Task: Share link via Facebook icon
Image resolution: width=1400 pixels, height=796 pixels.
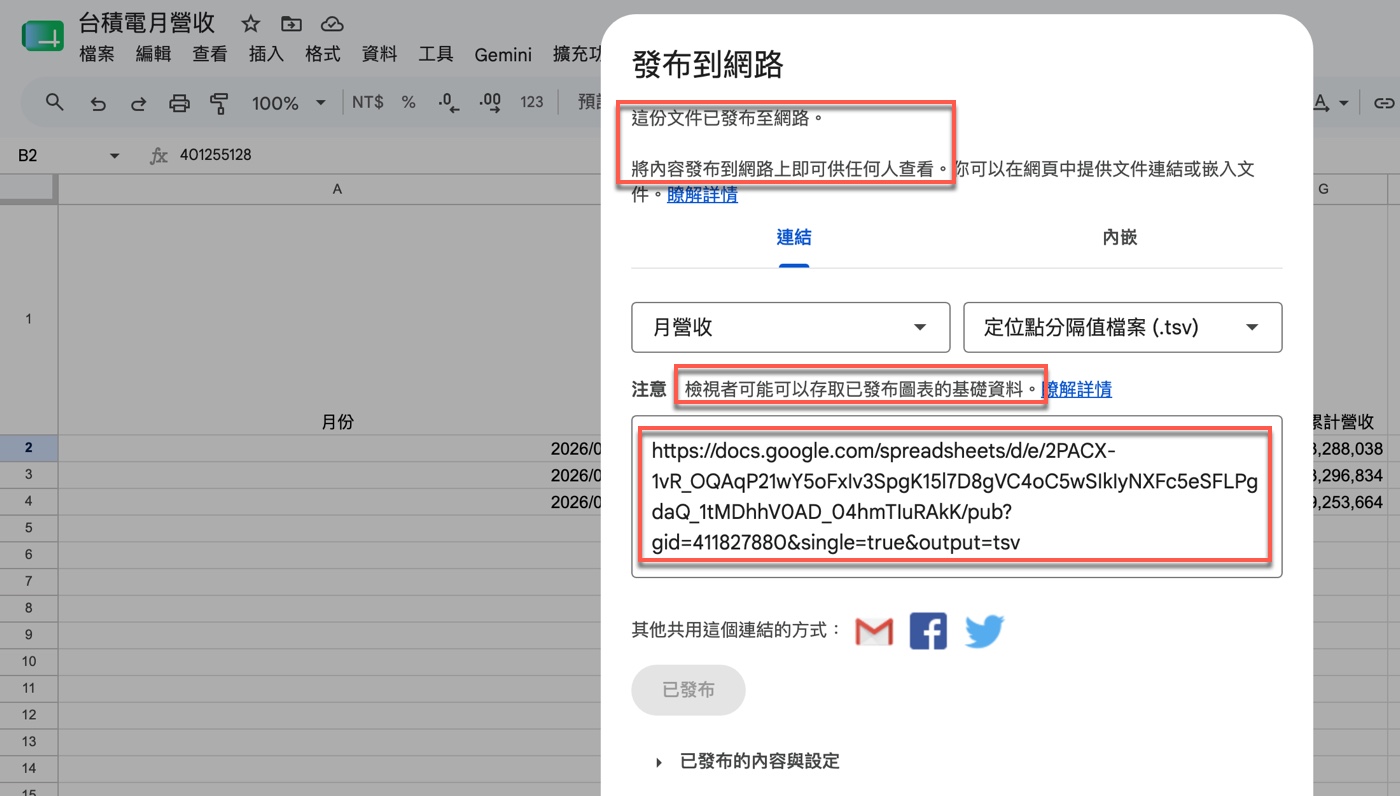Action: point(928,631)
